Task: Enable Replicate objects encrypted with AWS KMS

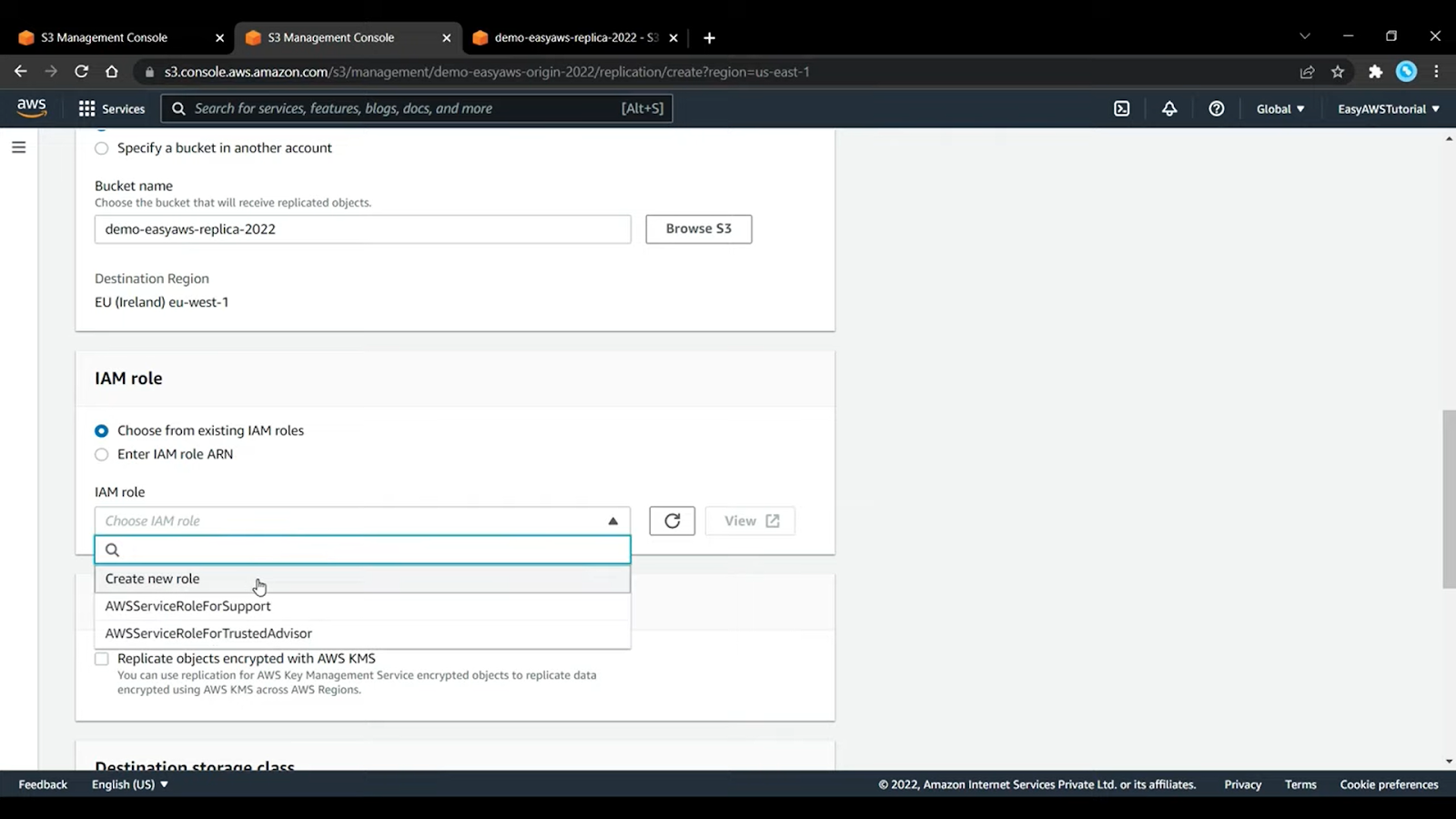Action: (x=102, y=659)
